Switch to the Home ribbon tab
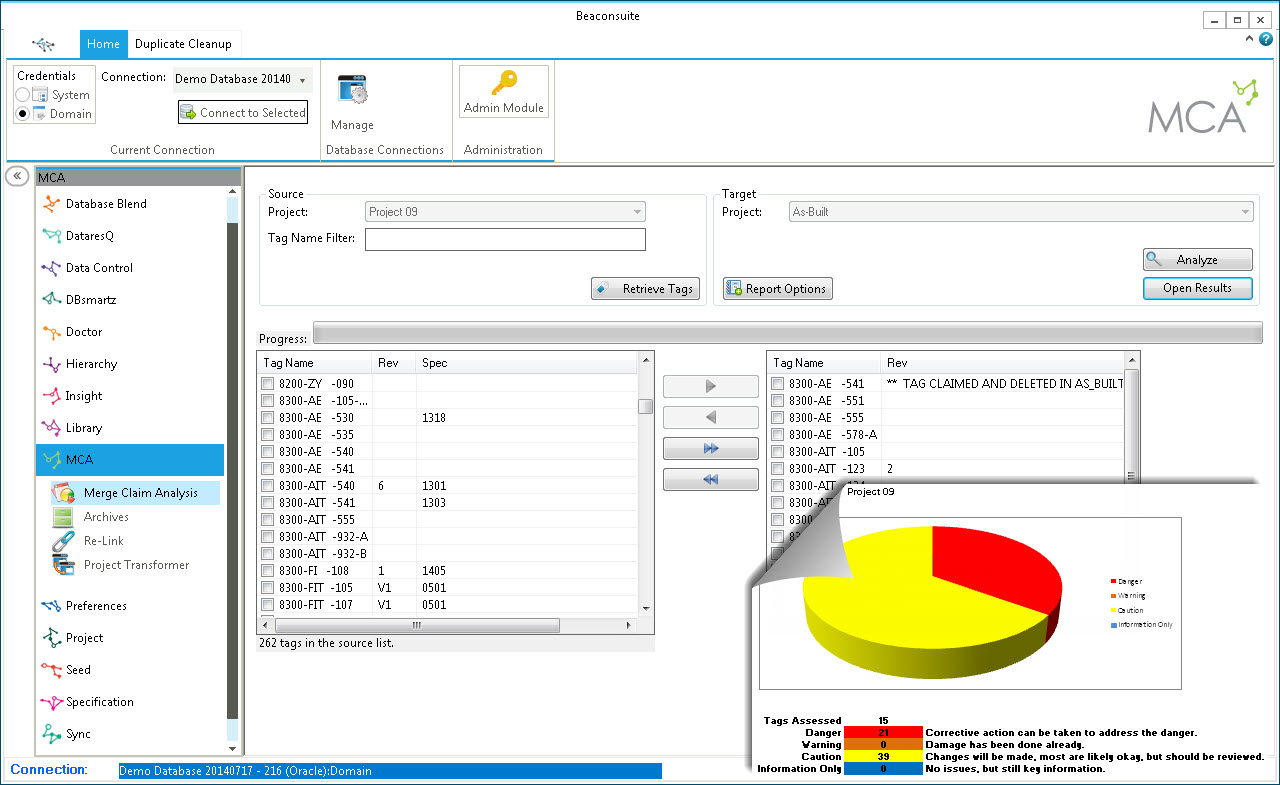Screen dimensions: 1280x785 [x=103, y=44]
